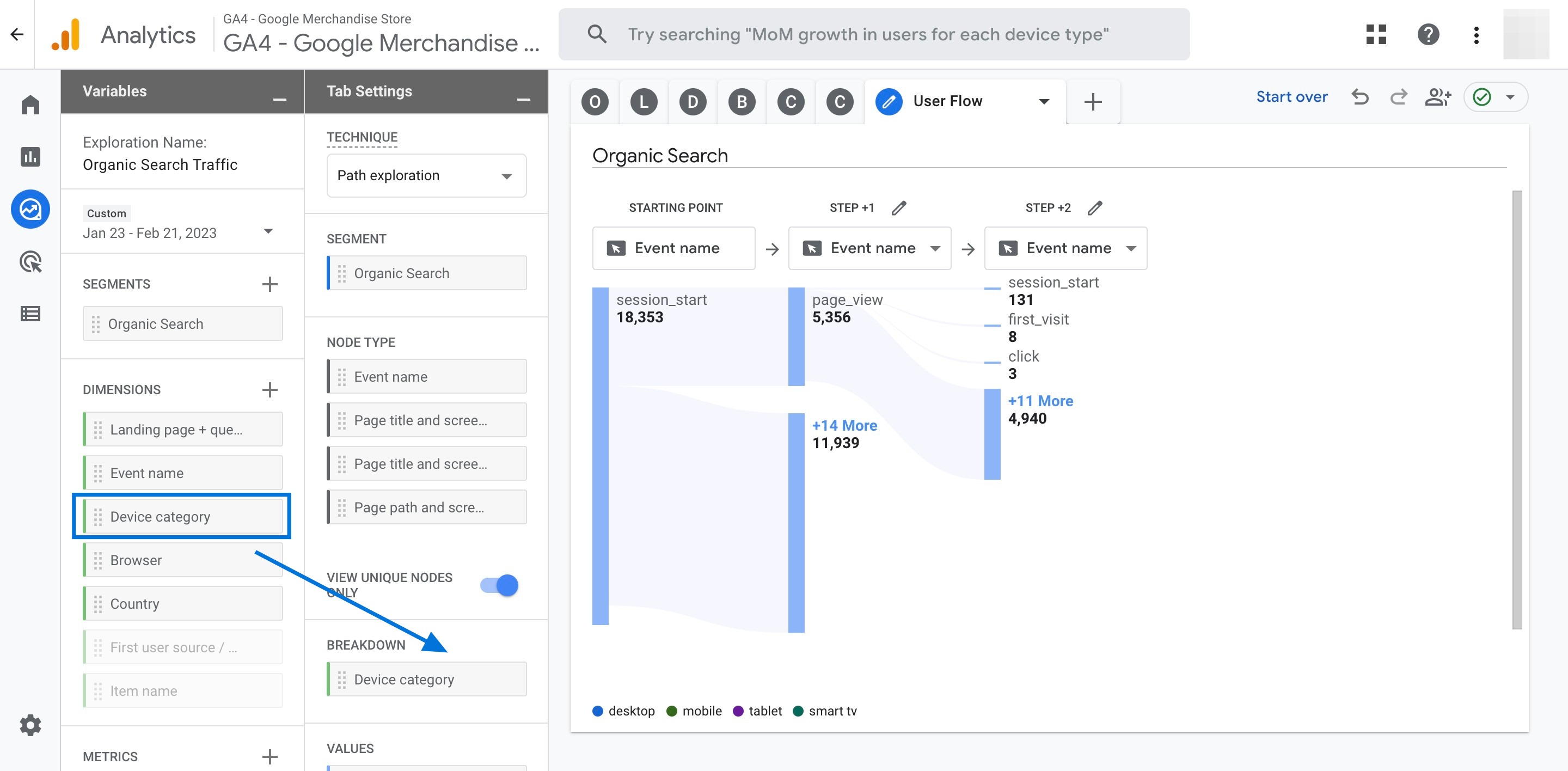Click the settings gear icon bottom left
1568x771 pixels.
click(30, 725)
